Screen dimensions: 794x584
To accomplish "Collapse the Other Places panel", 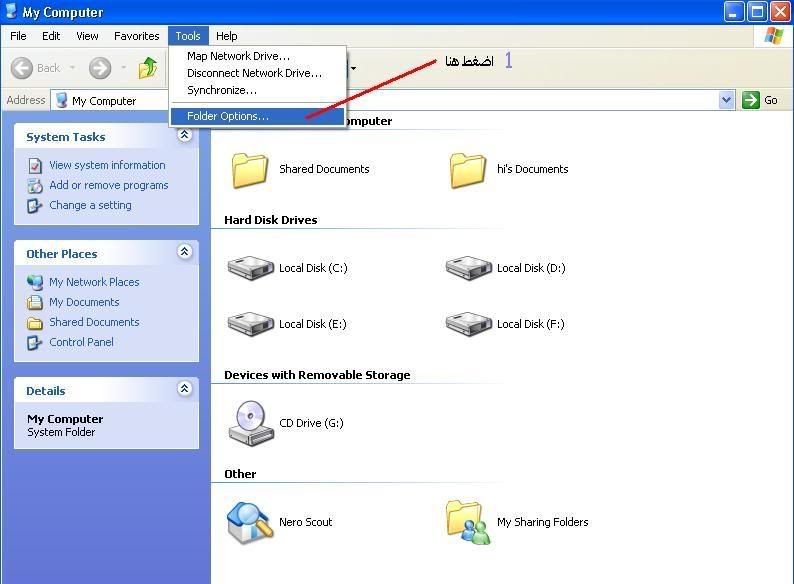I will 184,252.
